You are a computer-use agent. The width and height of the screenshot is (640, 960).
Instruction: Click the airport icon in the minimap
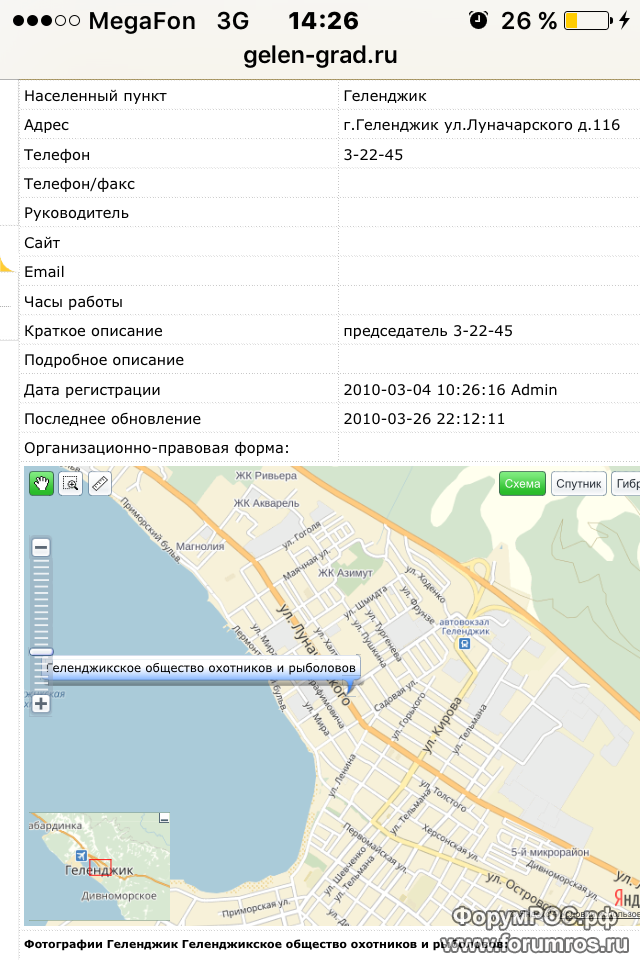(x=81, y=855)
